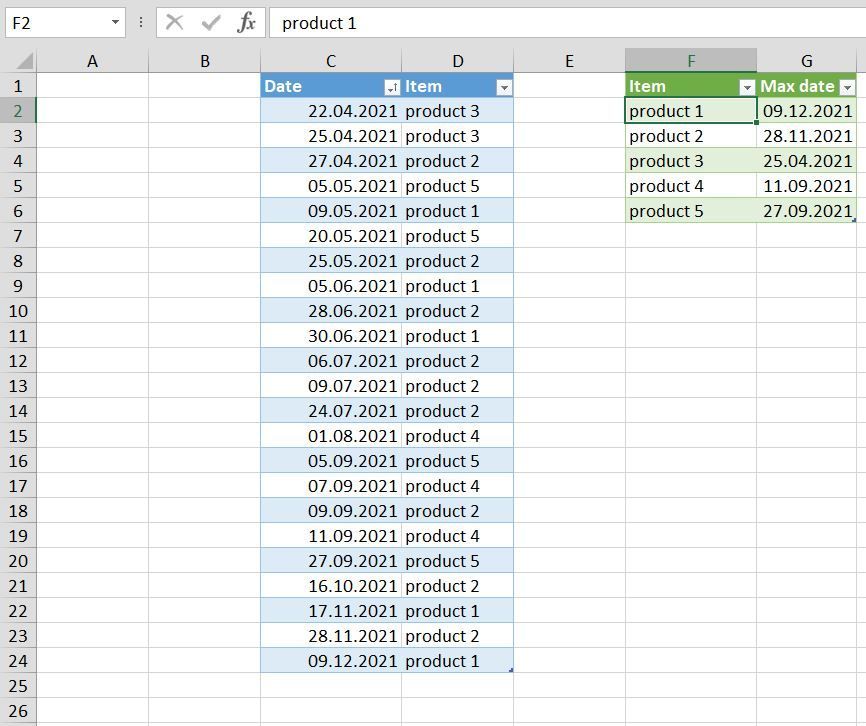Screen dimensions: 866x726
Task: Open the Insert Function fx dialog
Action: tap(246, 23)
